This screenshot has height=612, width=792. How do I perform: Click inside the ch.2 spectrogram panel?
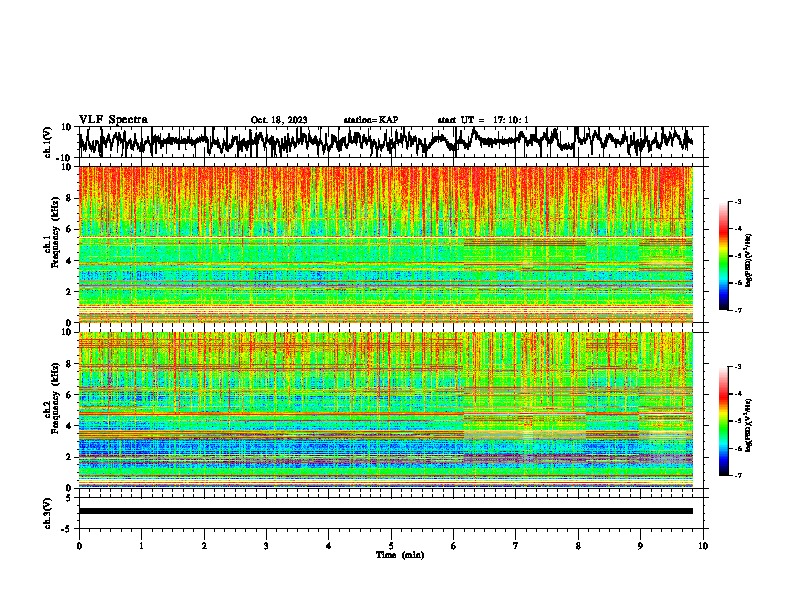click(x=386, y=410)
